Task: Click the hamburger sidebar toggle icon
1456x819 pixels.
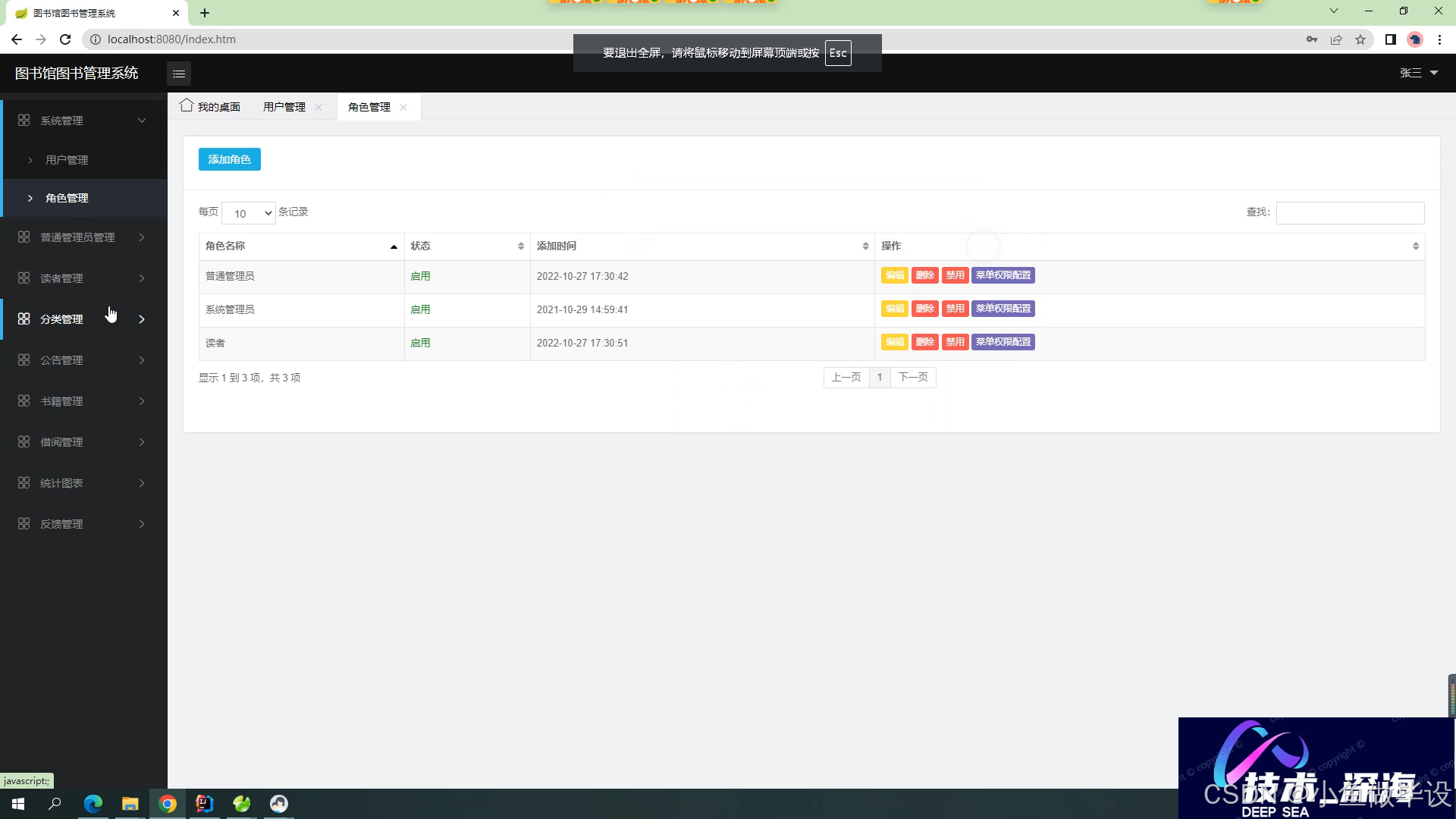Action: point(179,74)
